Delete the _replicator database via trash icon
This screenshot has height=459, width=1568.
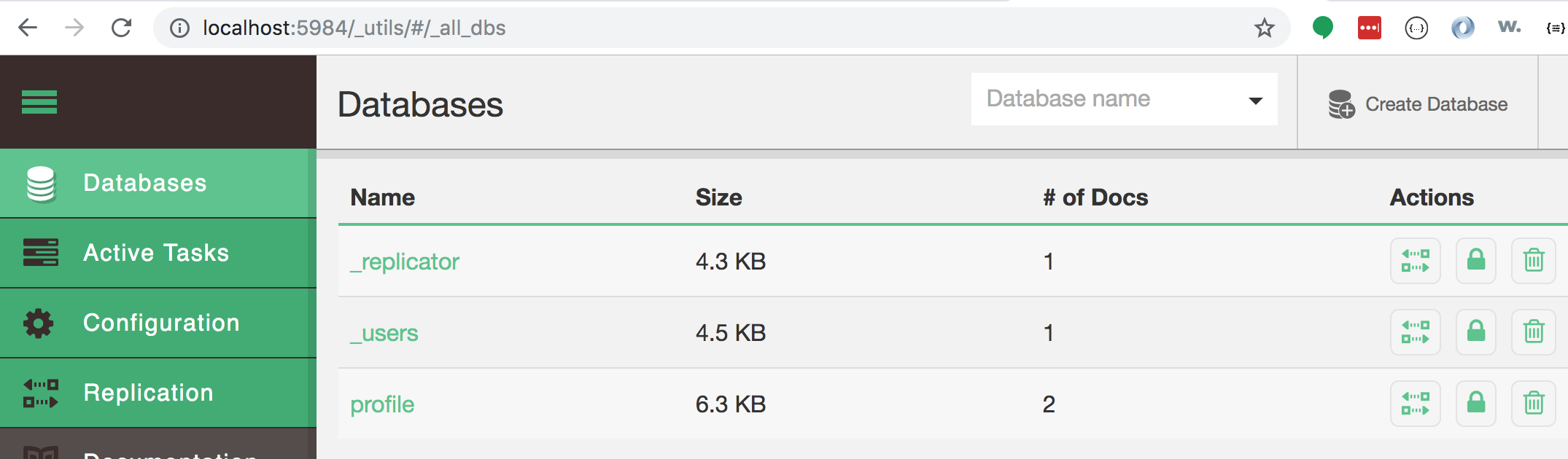[1534, 261]
